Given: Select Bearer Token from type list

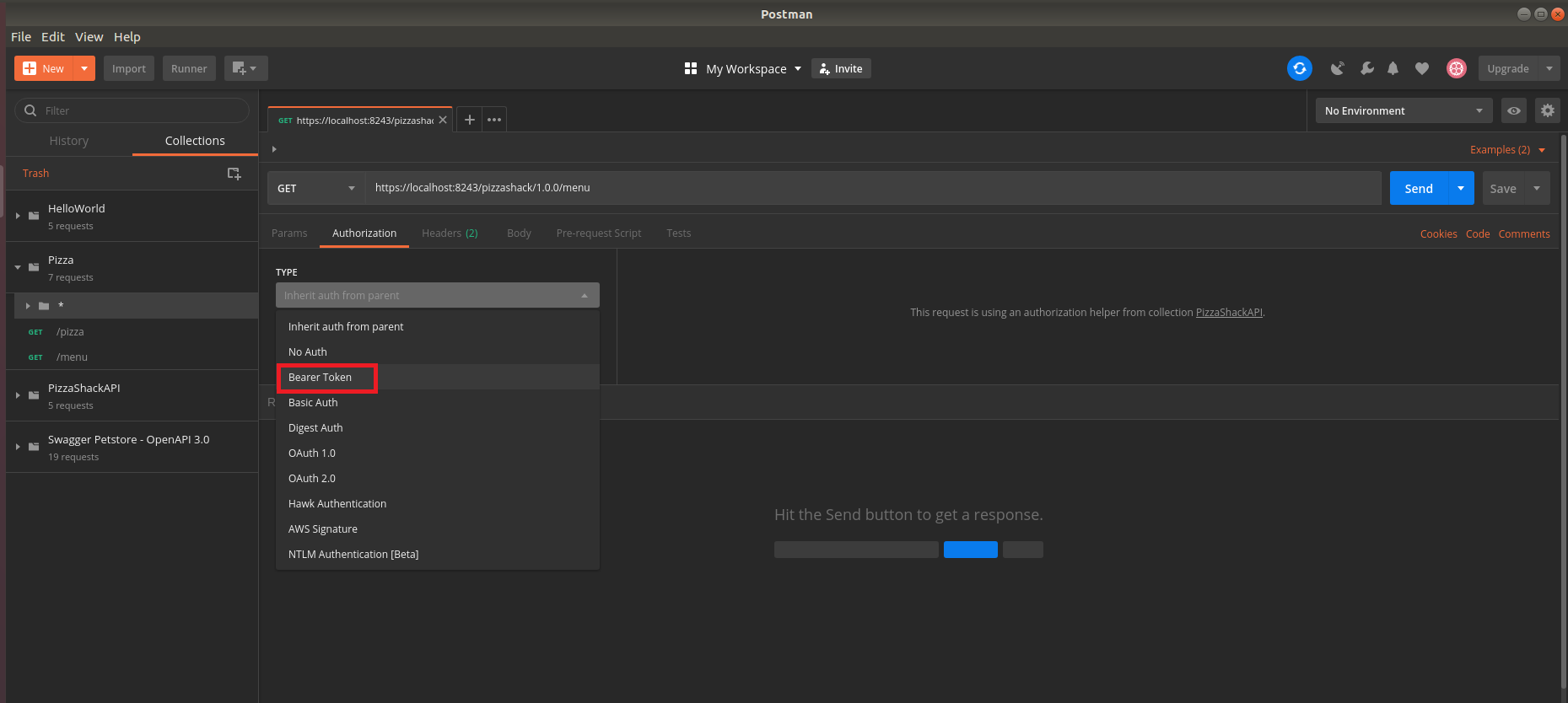Looking at the screenshot, I should (321, 378).
